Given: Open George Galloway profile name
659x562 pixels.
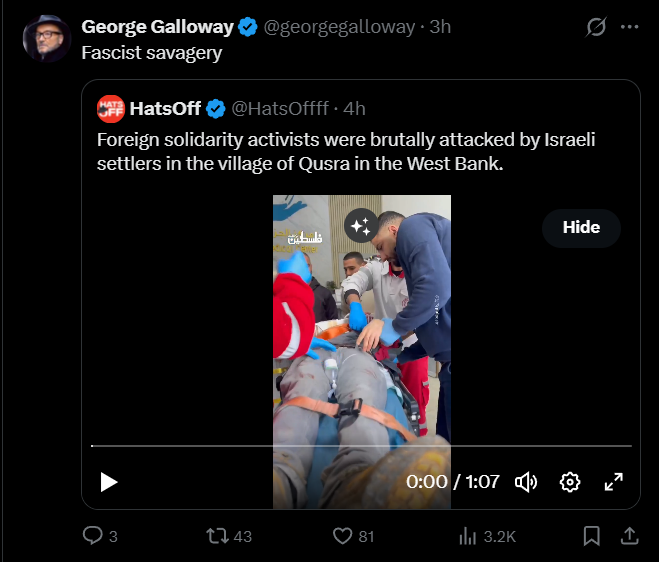Looking at the screenshot, I should [157, 27].
